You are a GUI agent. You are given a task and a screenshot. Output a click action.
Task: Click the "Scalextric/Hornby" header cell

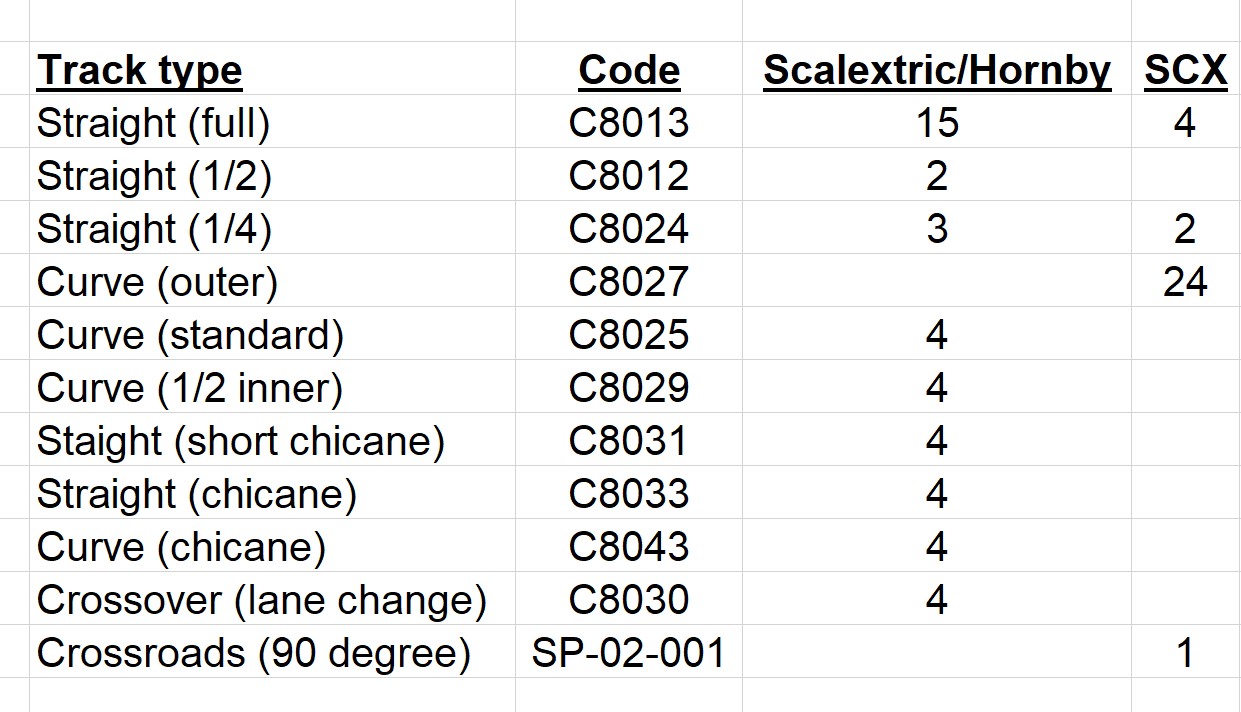pyautogui.click(x=936, y=70)
